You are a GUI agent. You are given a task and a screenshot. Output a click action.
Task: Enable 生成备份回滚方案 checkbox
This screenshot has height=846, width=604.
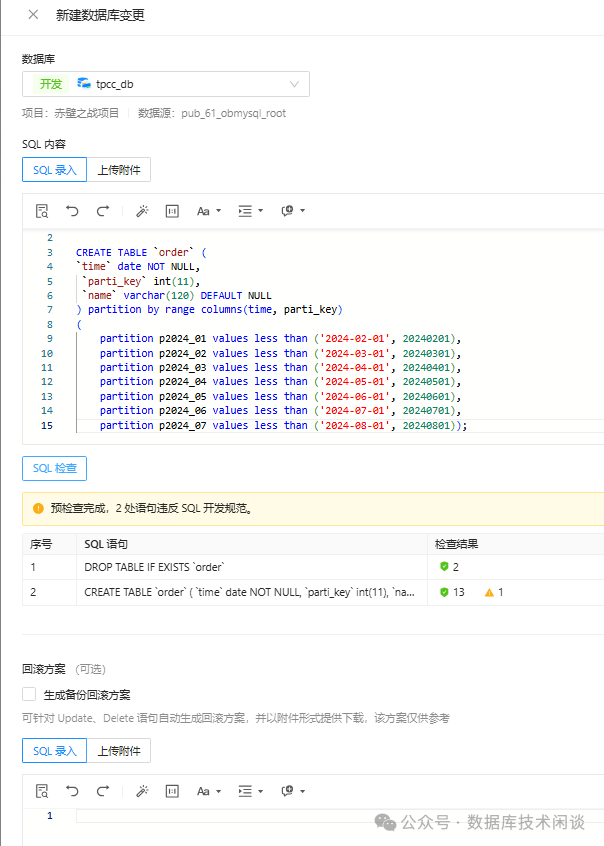pyautogui.click(x=29, y=694)
